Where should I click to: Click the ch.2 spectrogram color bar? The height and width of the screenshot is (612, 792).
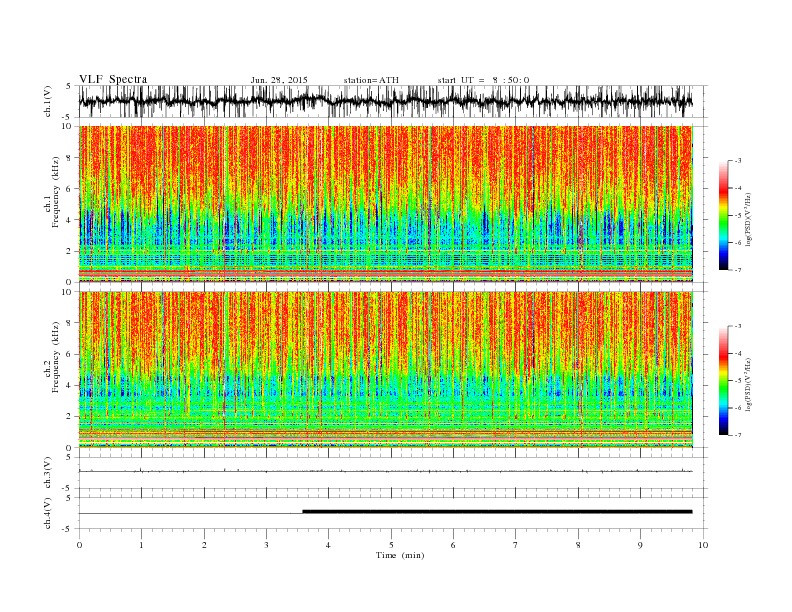pos(723,380)
